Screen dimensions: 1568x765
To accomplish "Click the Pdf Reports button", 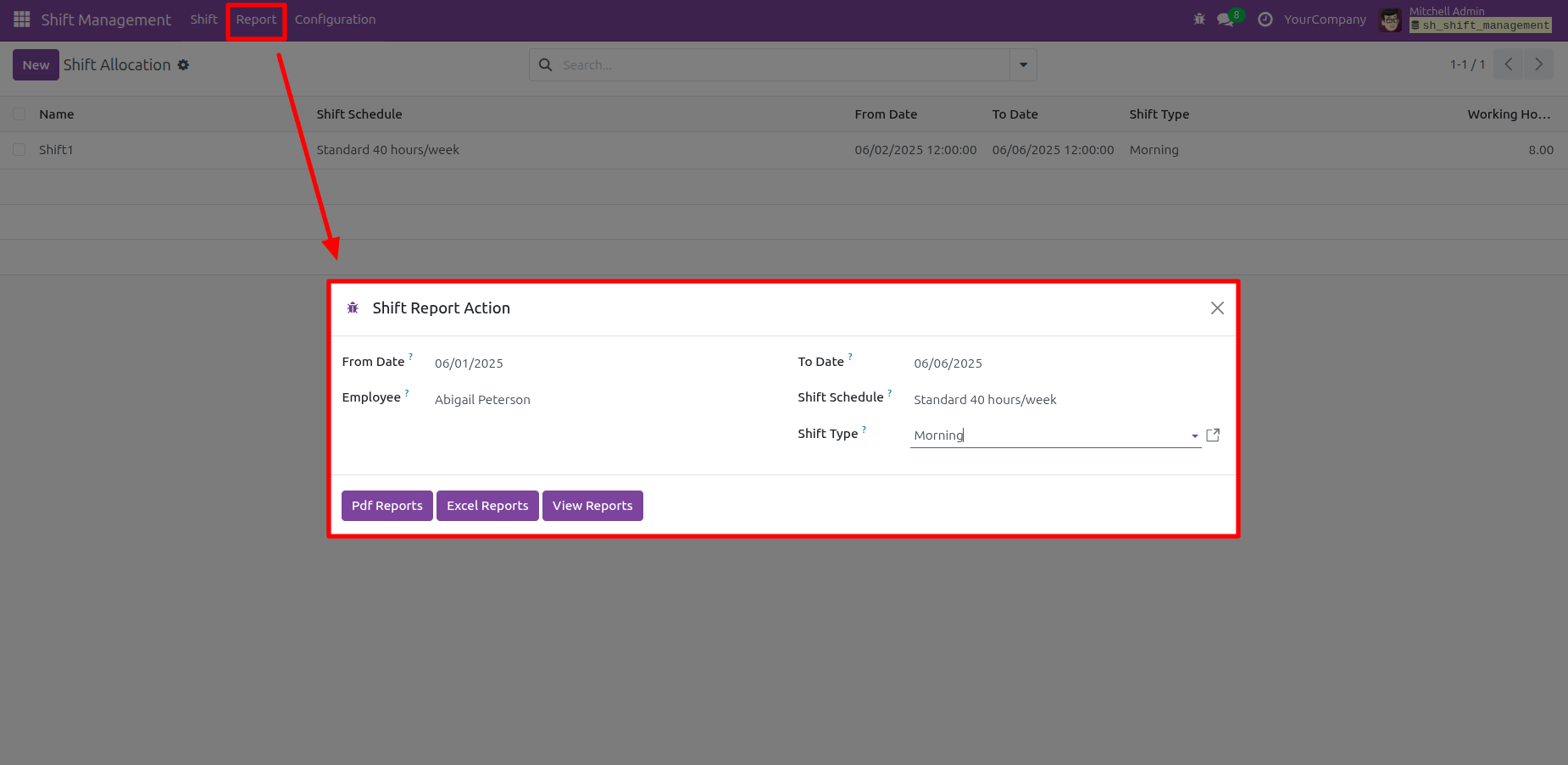I will [x=386, y=506].
